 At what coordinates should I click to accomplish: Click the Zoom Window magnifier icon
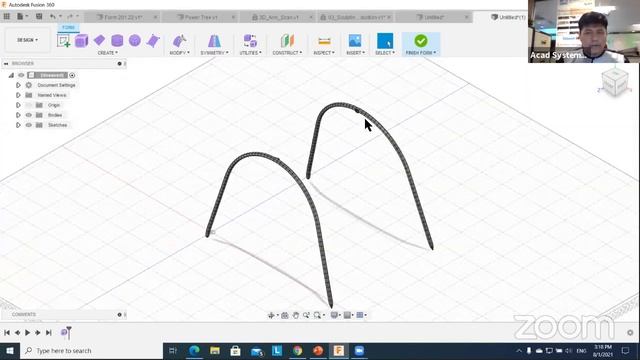317,315
